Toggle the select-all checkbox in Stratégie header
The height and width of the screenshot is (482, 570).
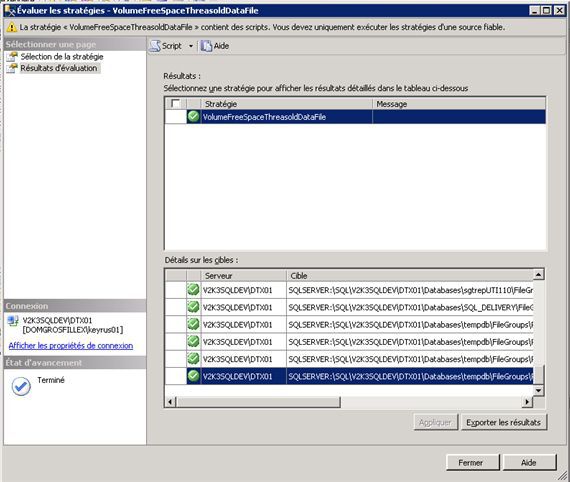(175, 104)
